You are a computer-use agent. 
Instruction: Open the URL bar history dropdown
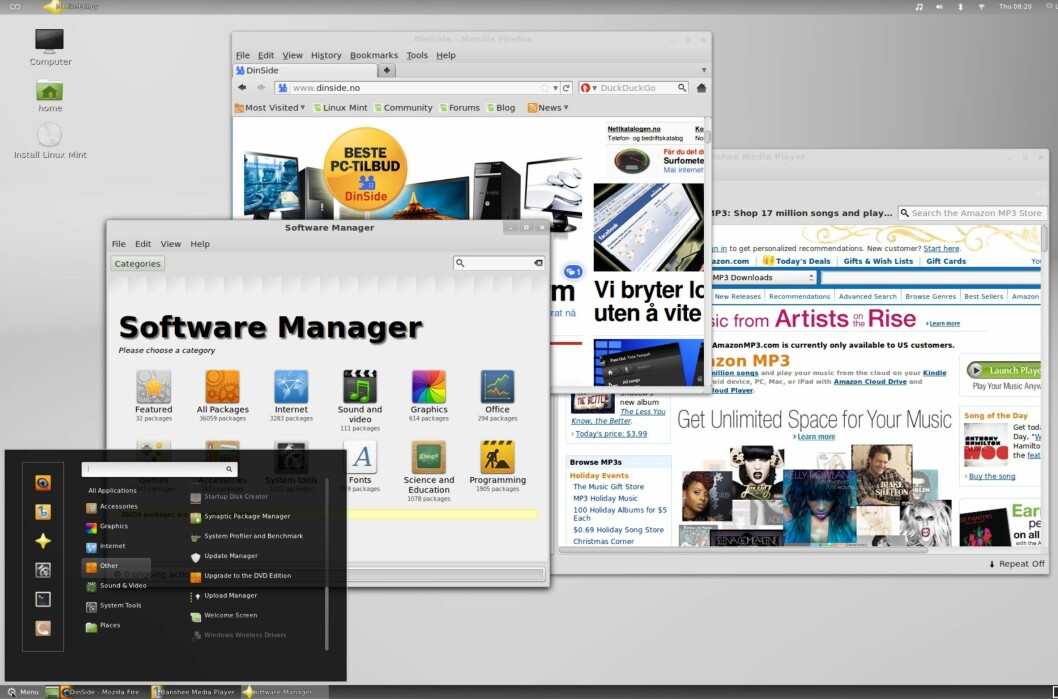coord(555,88)
